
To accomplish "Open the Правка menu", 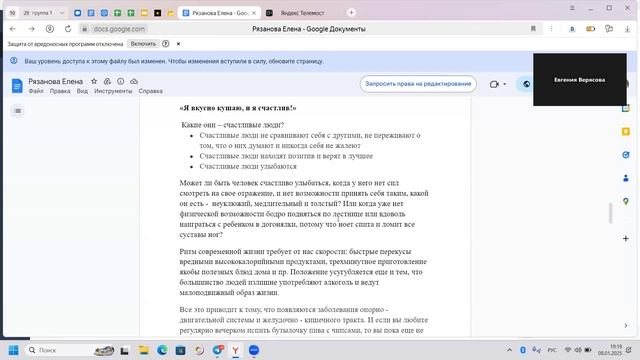I will pyautogui.click(x=60, y=91).
